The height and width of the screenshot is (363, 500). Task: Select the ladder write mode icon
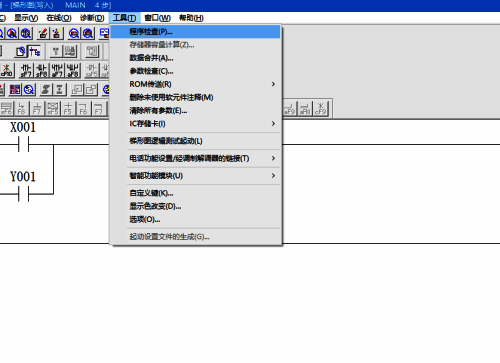[x=34, y=51]
